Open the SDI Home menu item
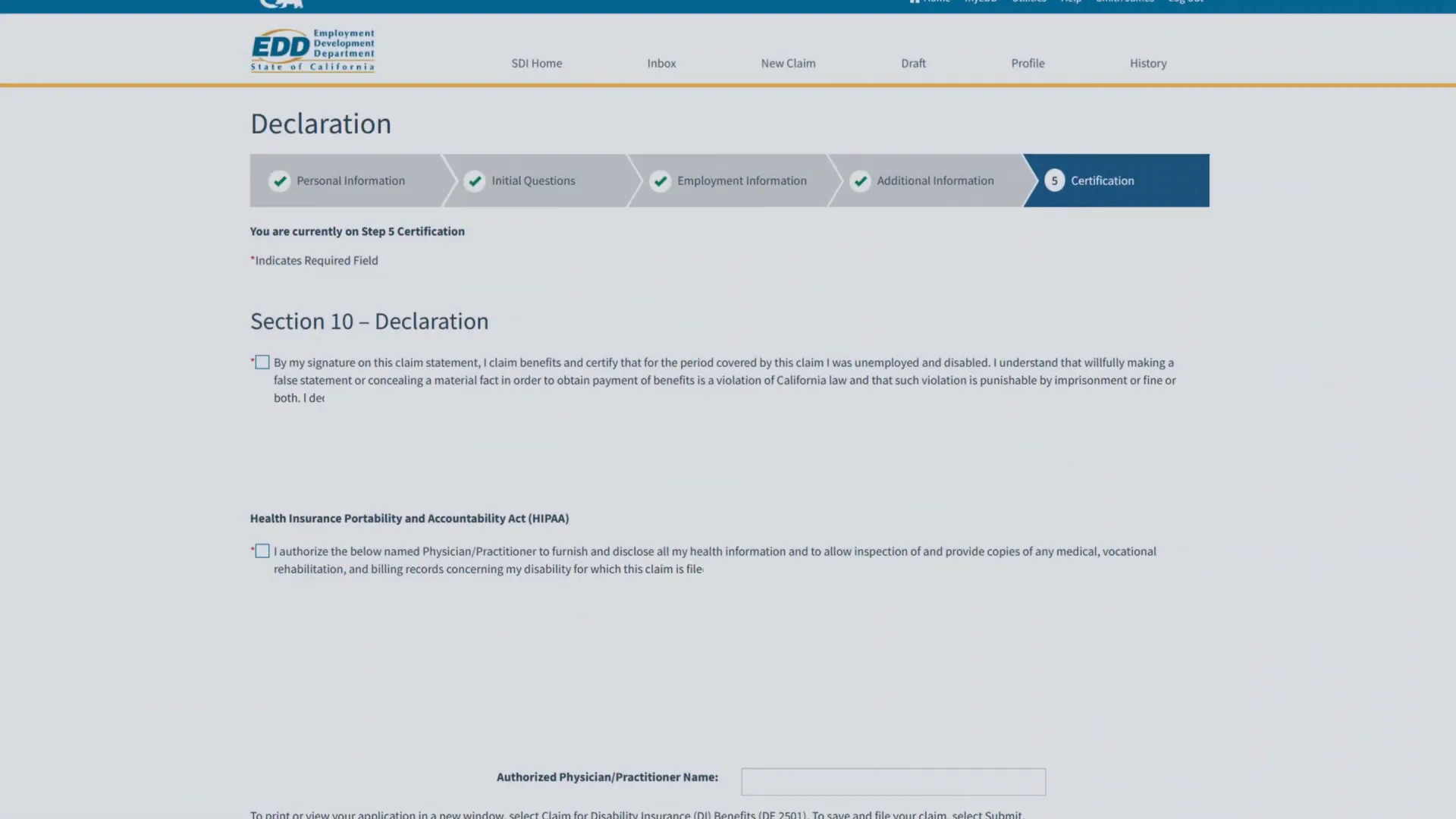 537,64
